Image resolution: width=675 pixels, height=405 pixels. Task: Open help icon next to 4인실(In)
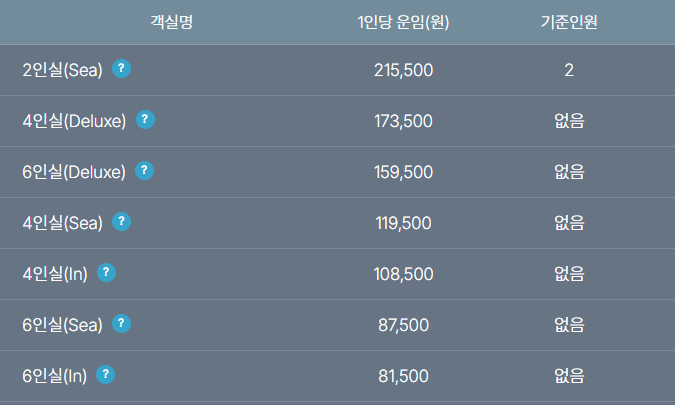[x=107, y=273]
